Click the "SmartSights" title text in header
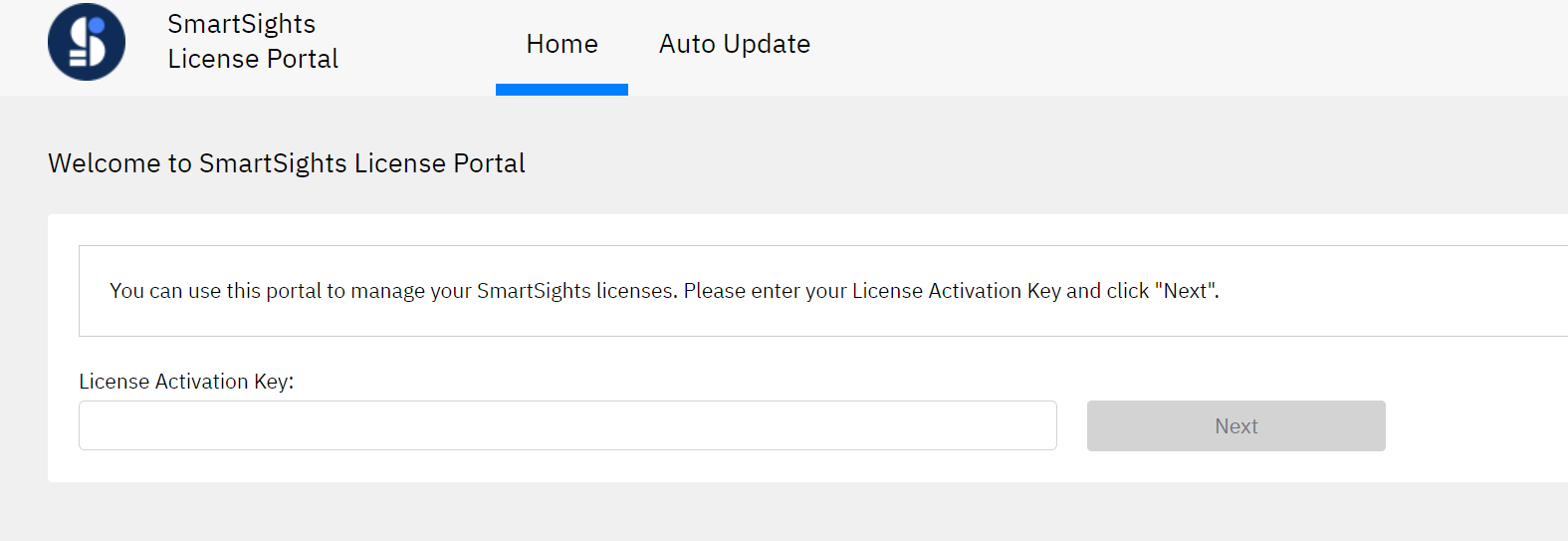This screenshot has height=541, width=1568. click(x=241, y=24)
